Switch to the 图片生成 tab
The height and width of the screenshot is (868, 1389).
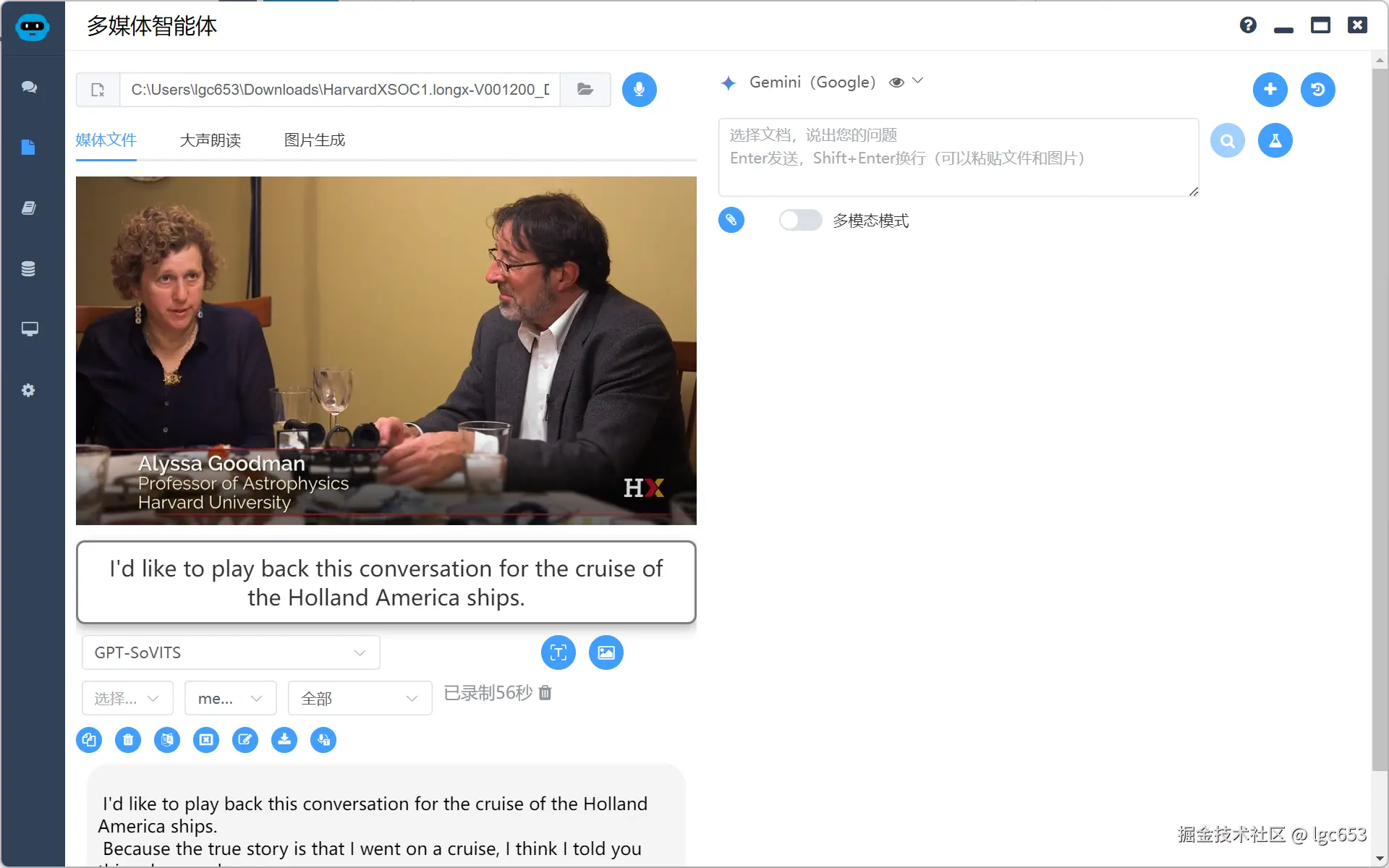314,140
